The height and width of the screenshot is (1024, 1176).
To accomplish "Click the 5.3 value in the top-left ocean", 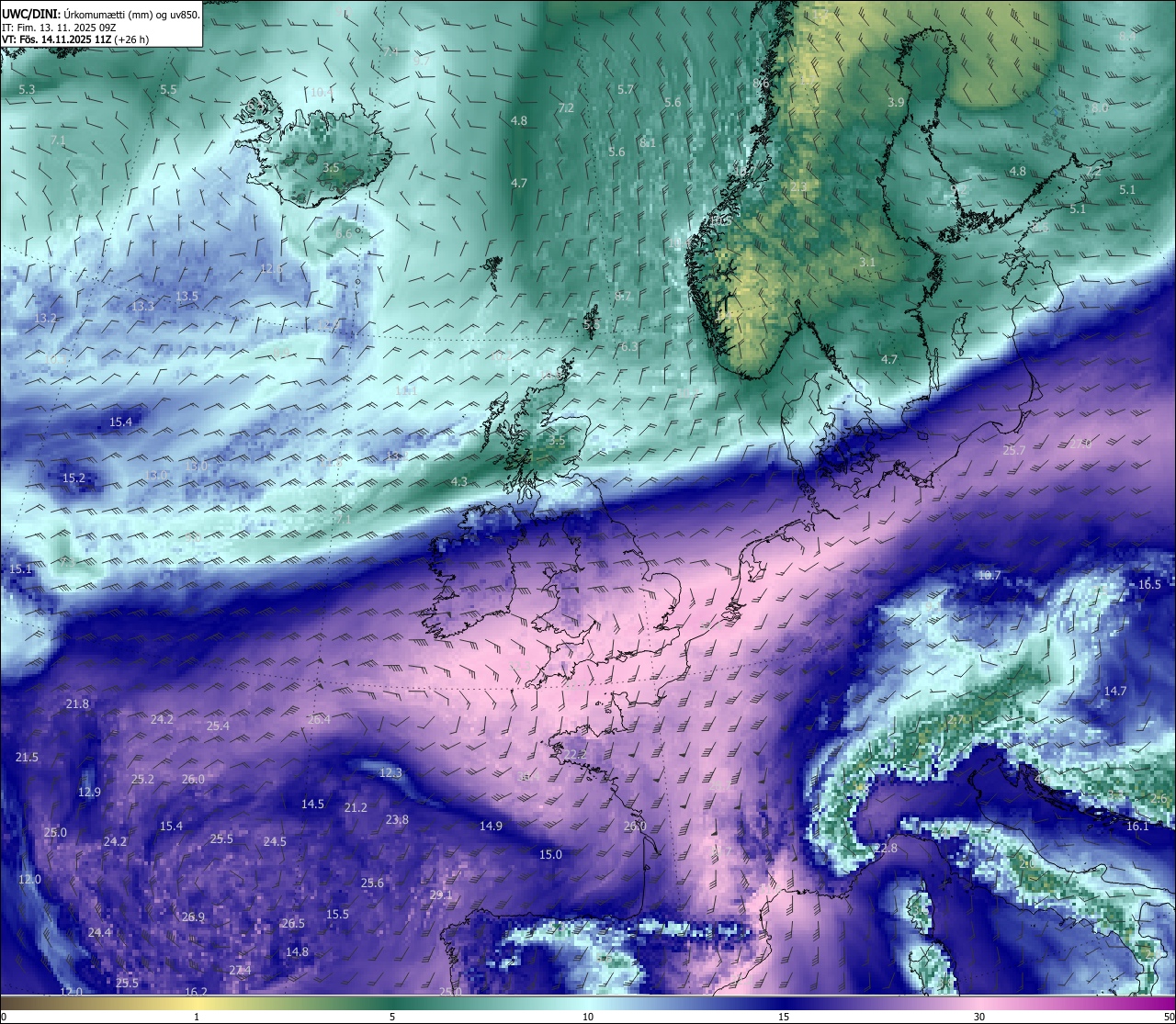I will click(27, 89).
